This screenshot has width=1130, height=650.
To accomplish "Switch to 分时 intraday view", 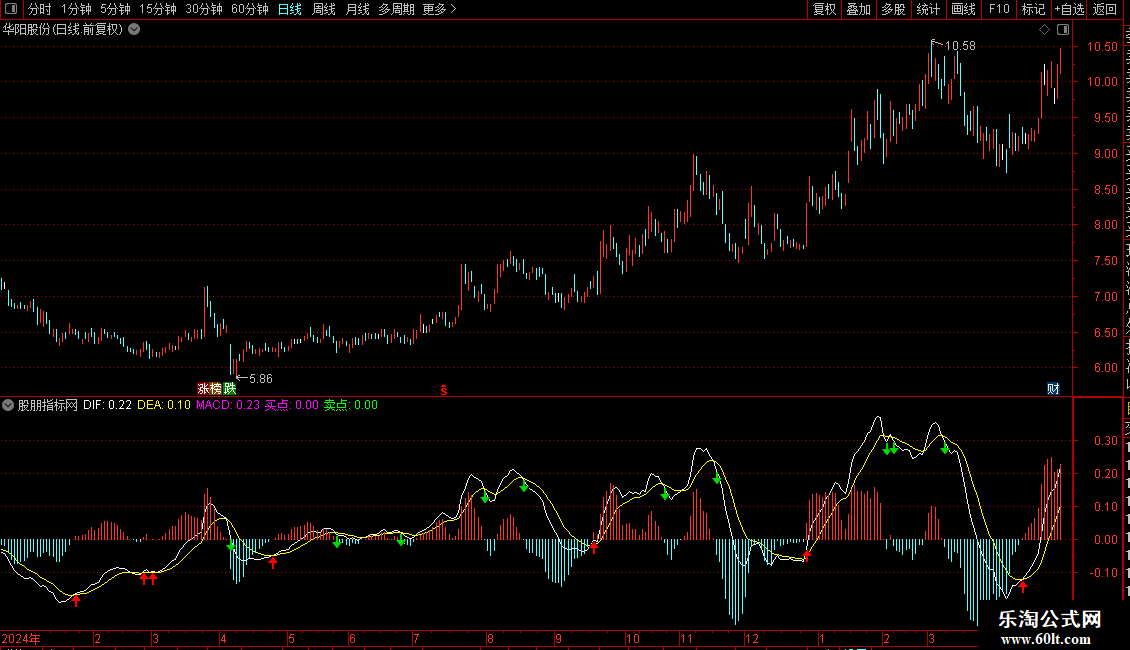I will (40, 9).
